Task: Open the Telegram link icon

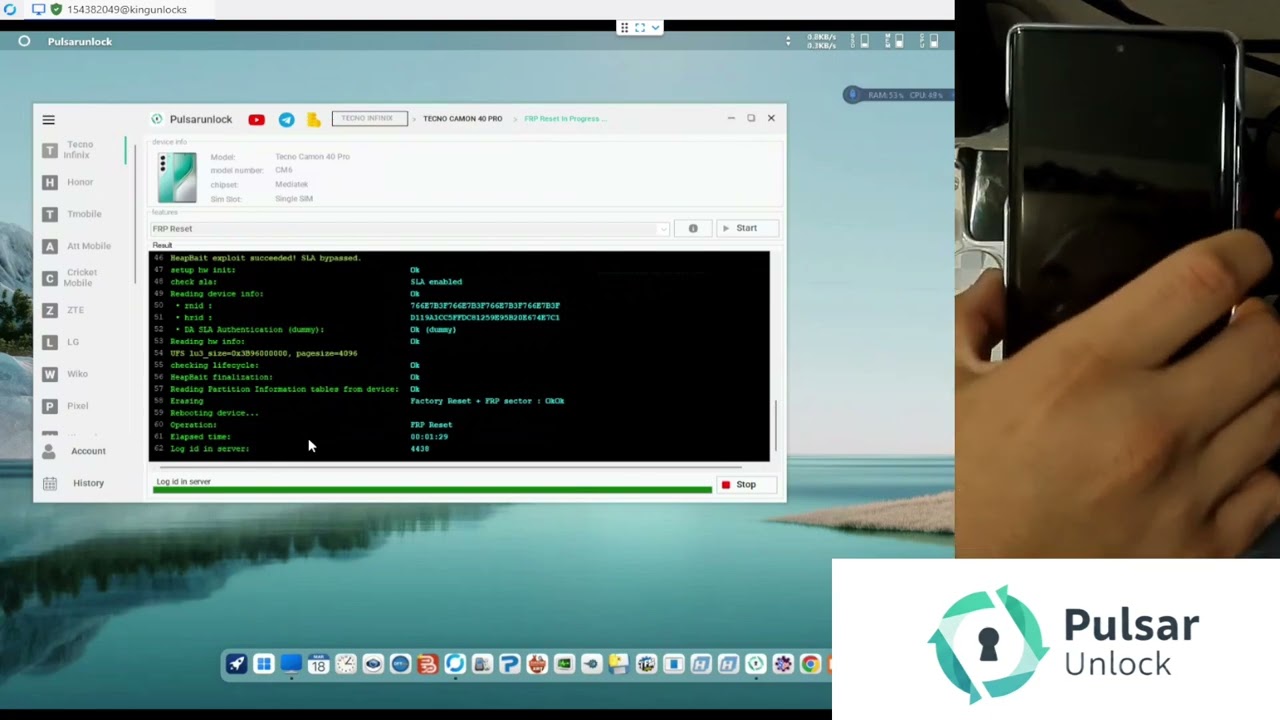Action: (x=287, y=120)
